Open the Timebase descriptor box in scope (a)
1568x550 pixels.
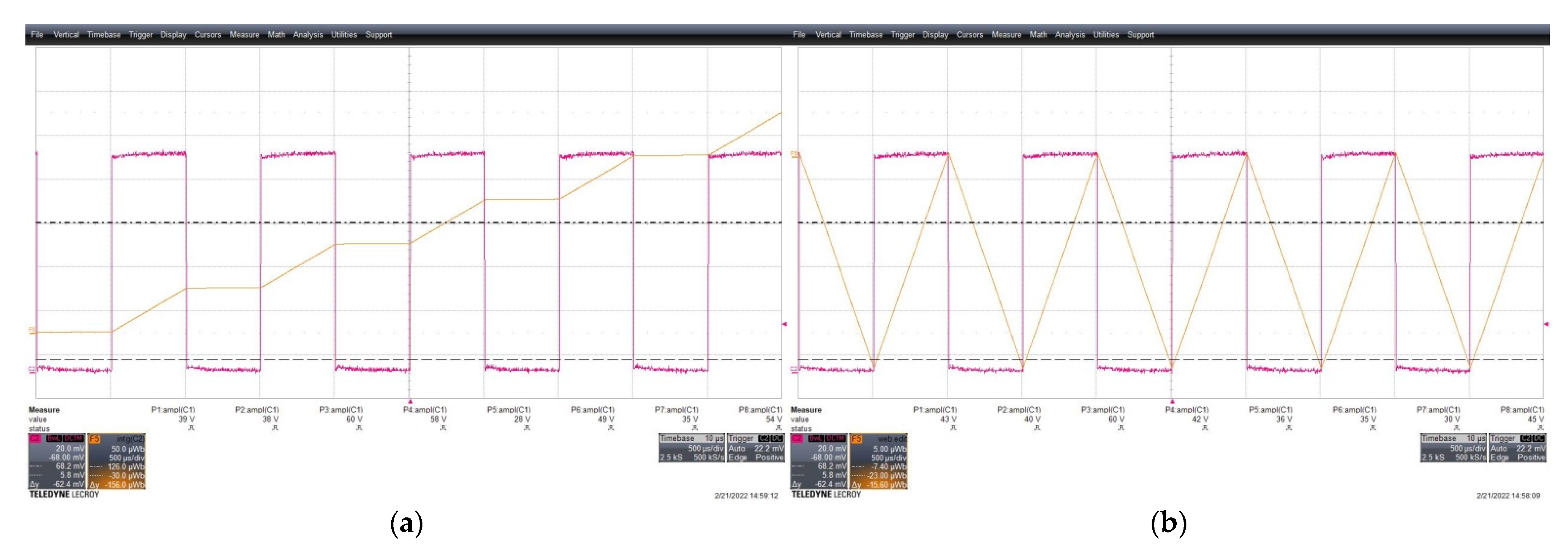692,448
